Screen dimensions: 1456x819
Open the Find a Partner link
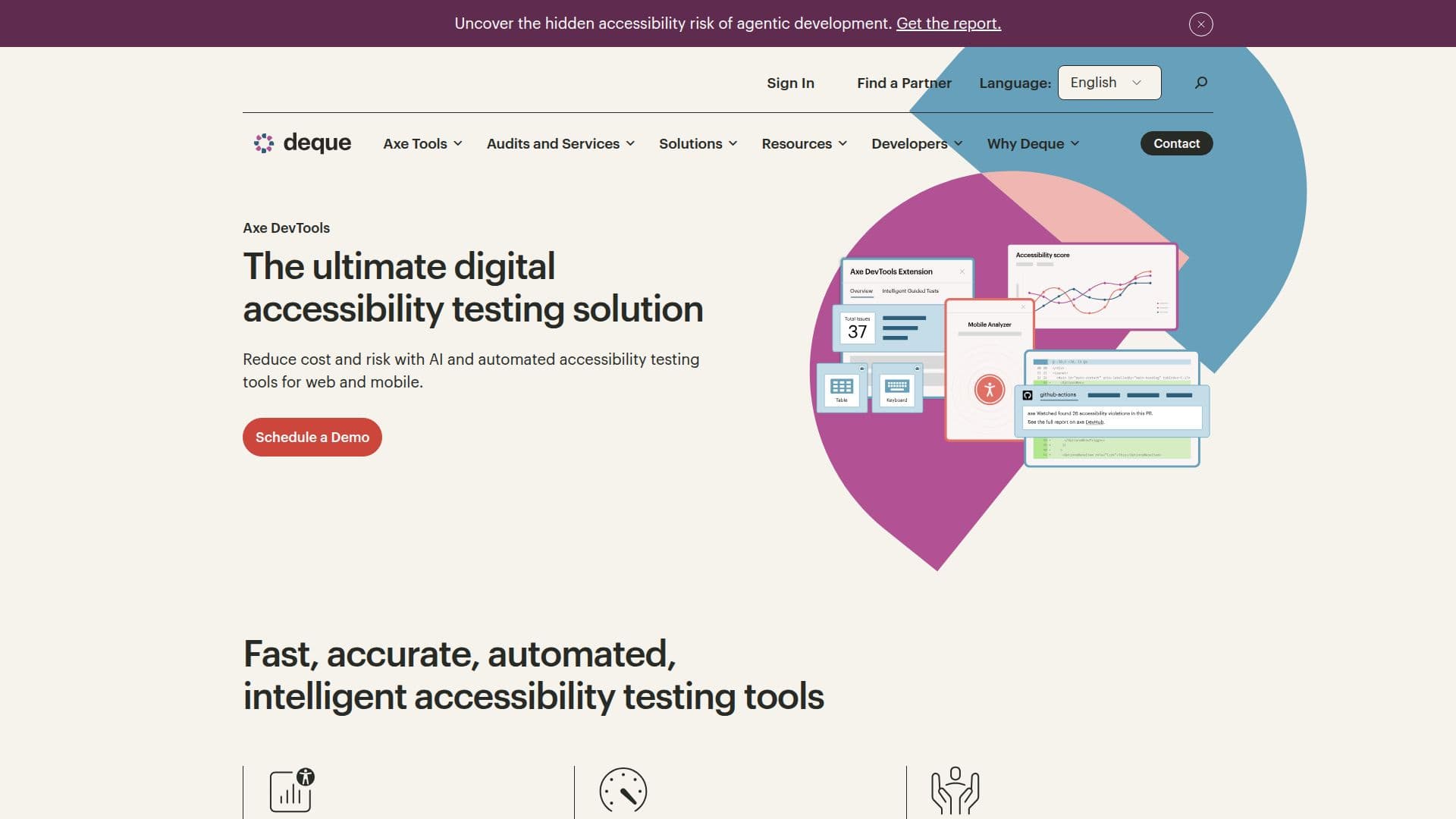click(904, 83)
